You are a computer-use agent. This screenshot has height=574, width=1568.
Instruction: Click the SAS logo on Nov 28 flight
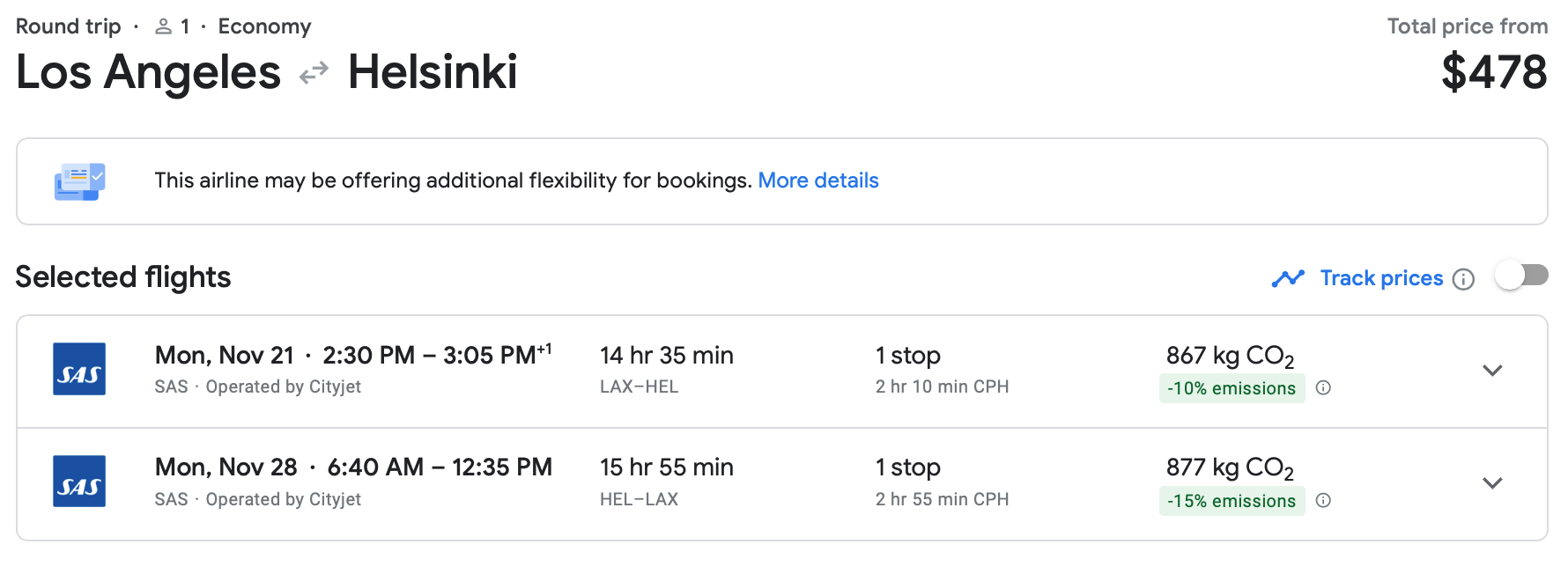click(x=79, y=482)
